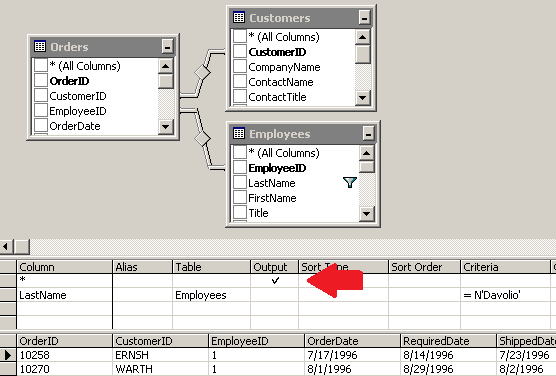The width and height of the screenshot is (556, 376).
Task: Click the OrderID results column header
Action: pos(65,341)
